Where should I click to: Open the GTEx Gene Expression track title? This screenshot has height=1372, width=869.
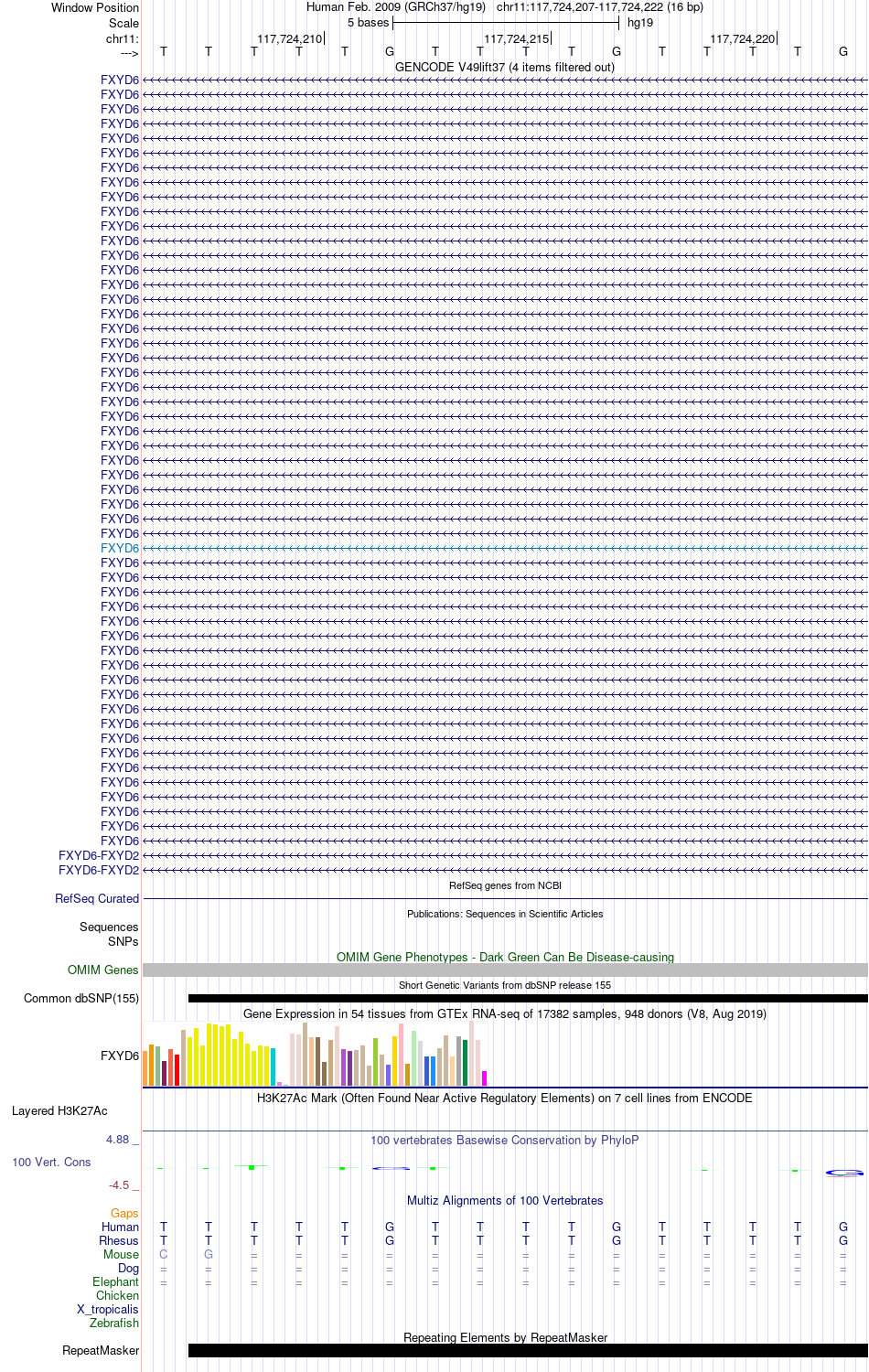(505, 1013)
